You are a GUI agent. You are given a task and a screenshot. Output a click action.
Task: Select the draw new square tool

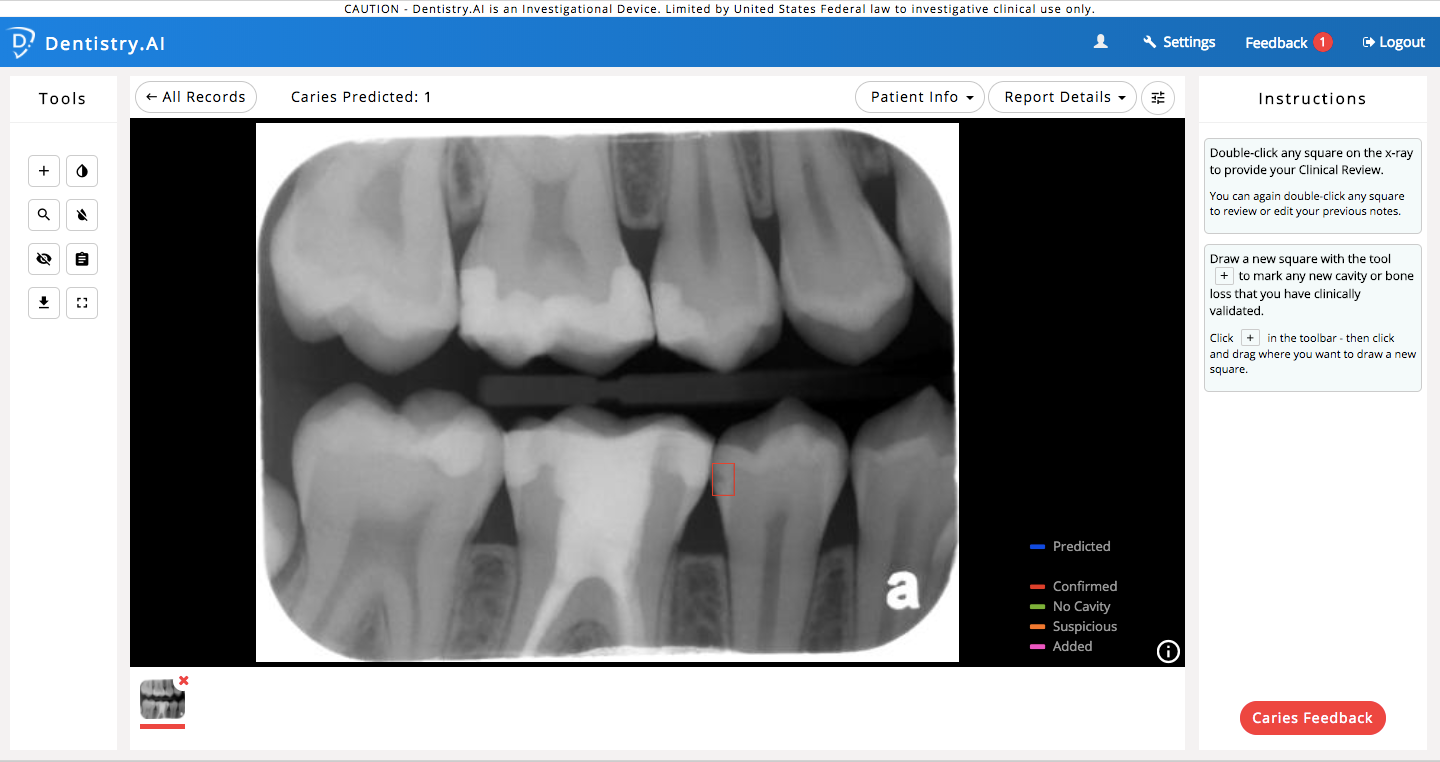[44, 171]
